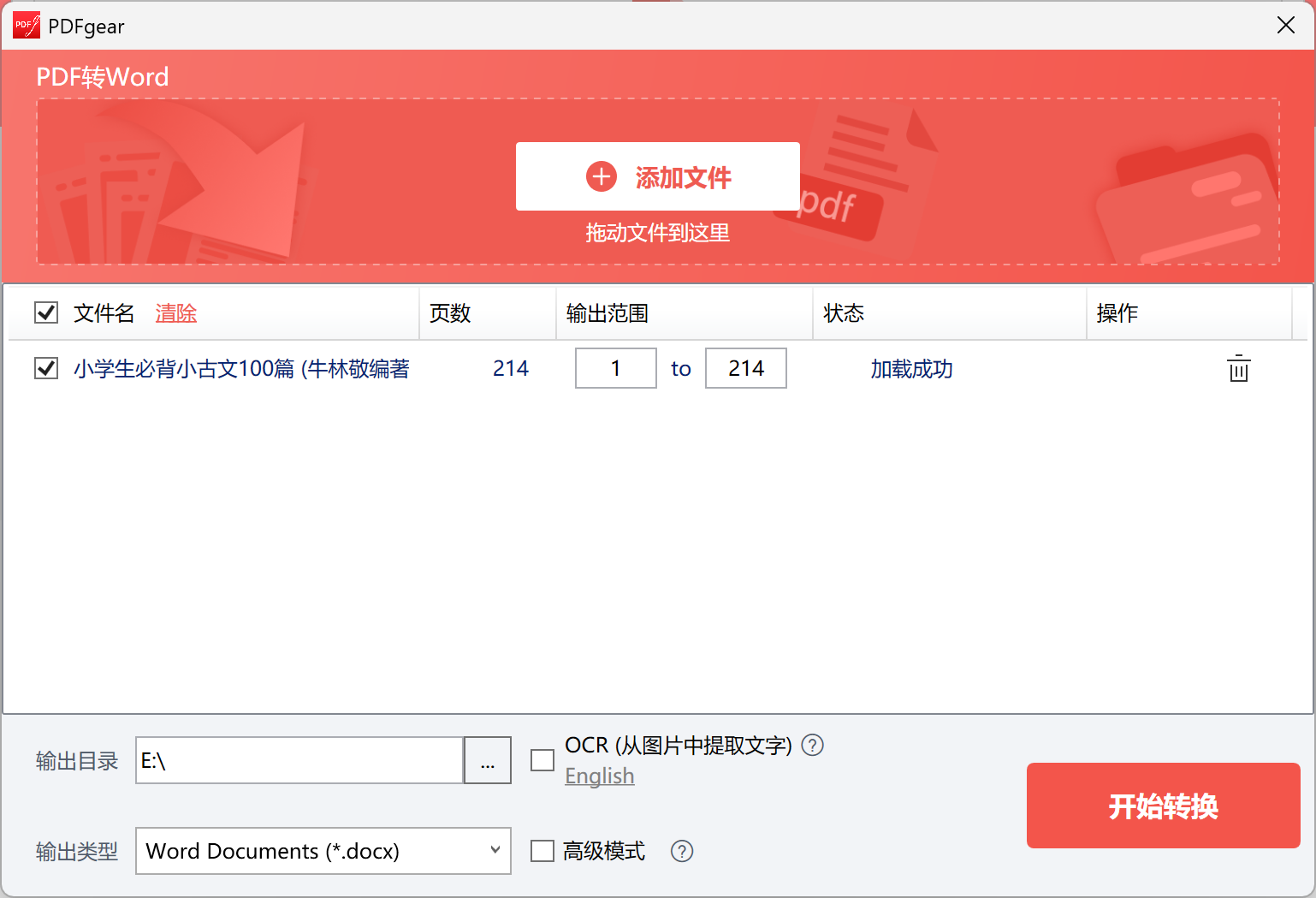Select the start page input showing 1
The width and height of the screenshot is (1316, 898).
pyautogui.click(x=615, y=368)
